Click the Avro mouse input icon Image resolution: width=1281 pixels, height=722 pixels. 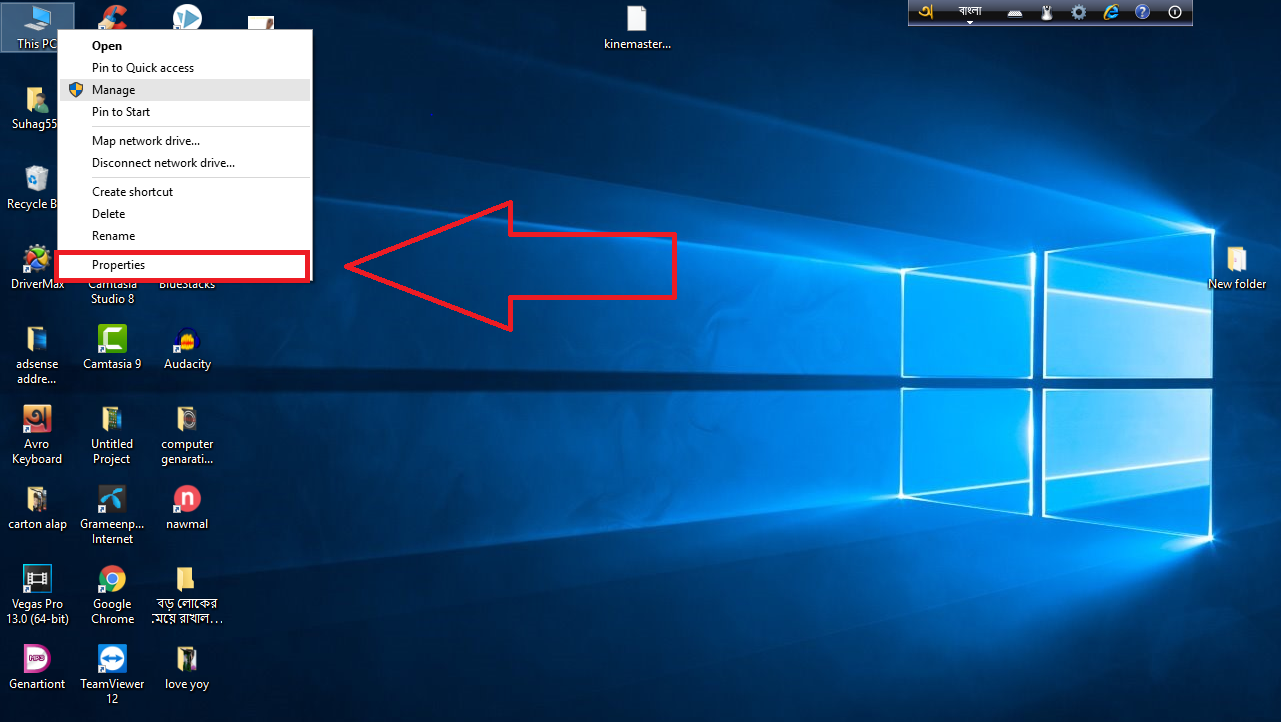tap(1047, 12)
